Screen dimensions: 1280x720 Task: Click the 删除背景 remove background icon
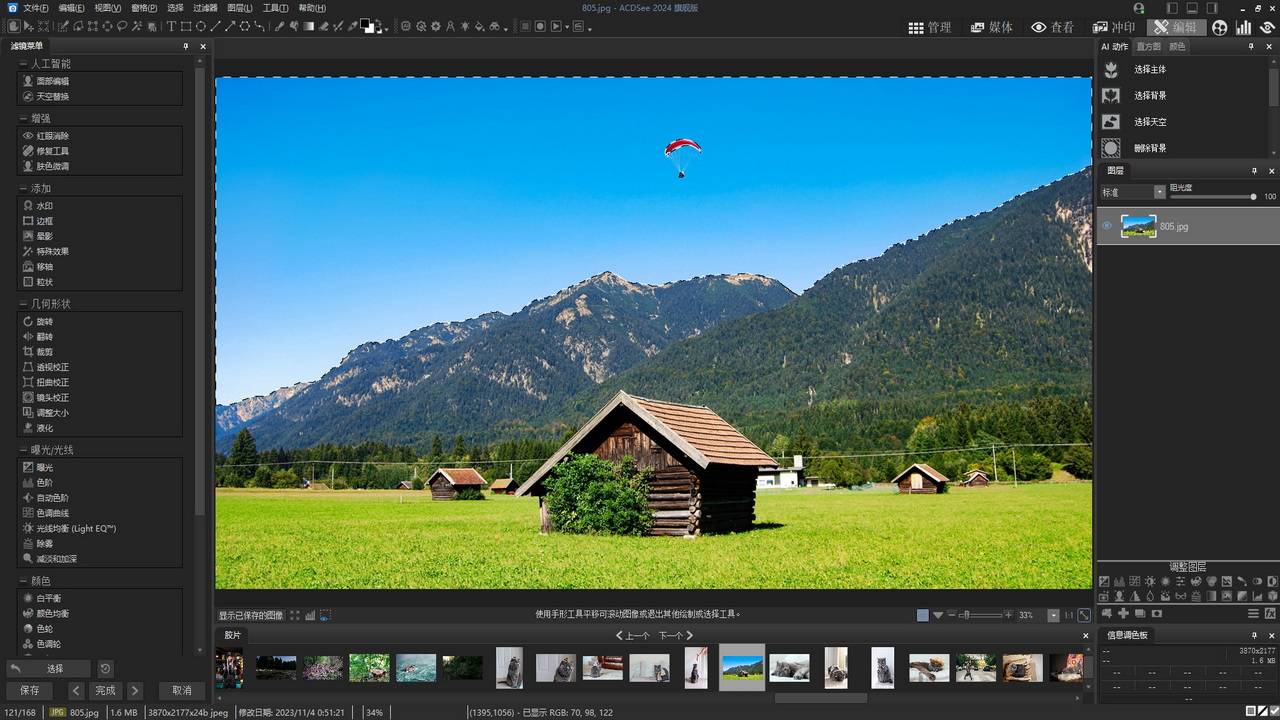(1110, 148)
